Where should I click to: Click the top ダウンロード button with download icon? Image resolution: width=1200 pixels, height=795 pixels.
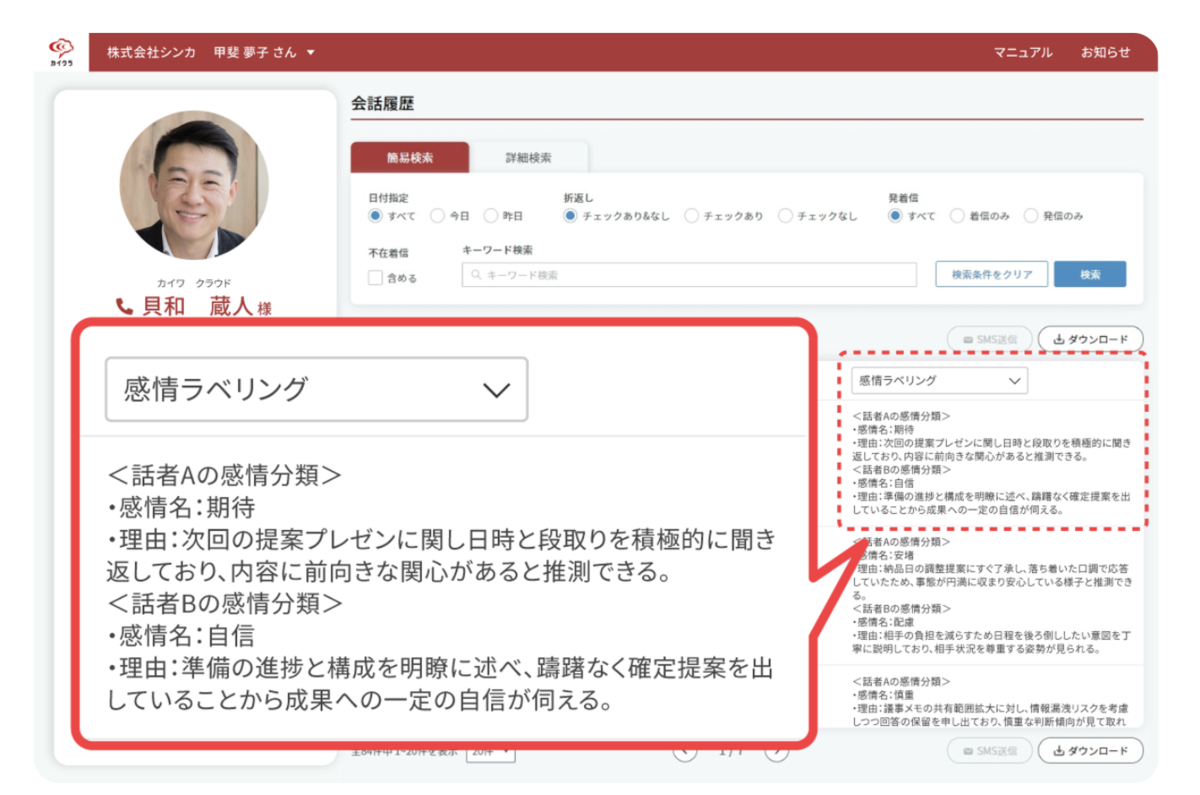coord(1090,340)
